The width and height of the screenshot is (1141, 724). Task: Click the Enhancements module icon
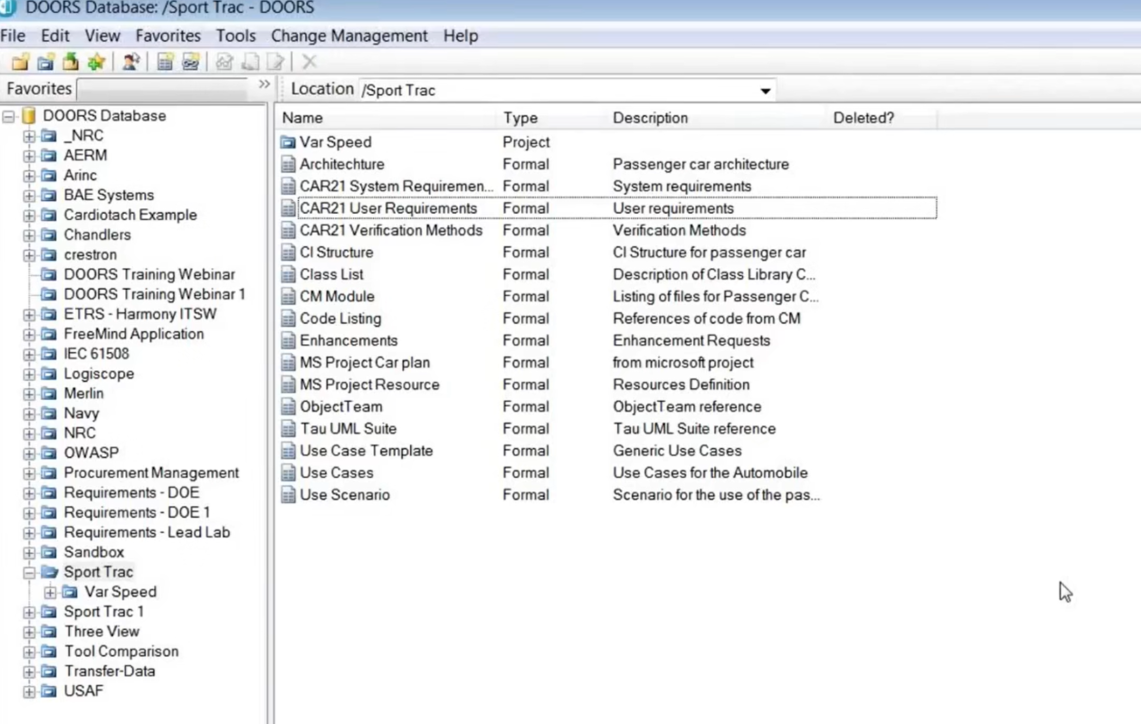coord(288,341)
